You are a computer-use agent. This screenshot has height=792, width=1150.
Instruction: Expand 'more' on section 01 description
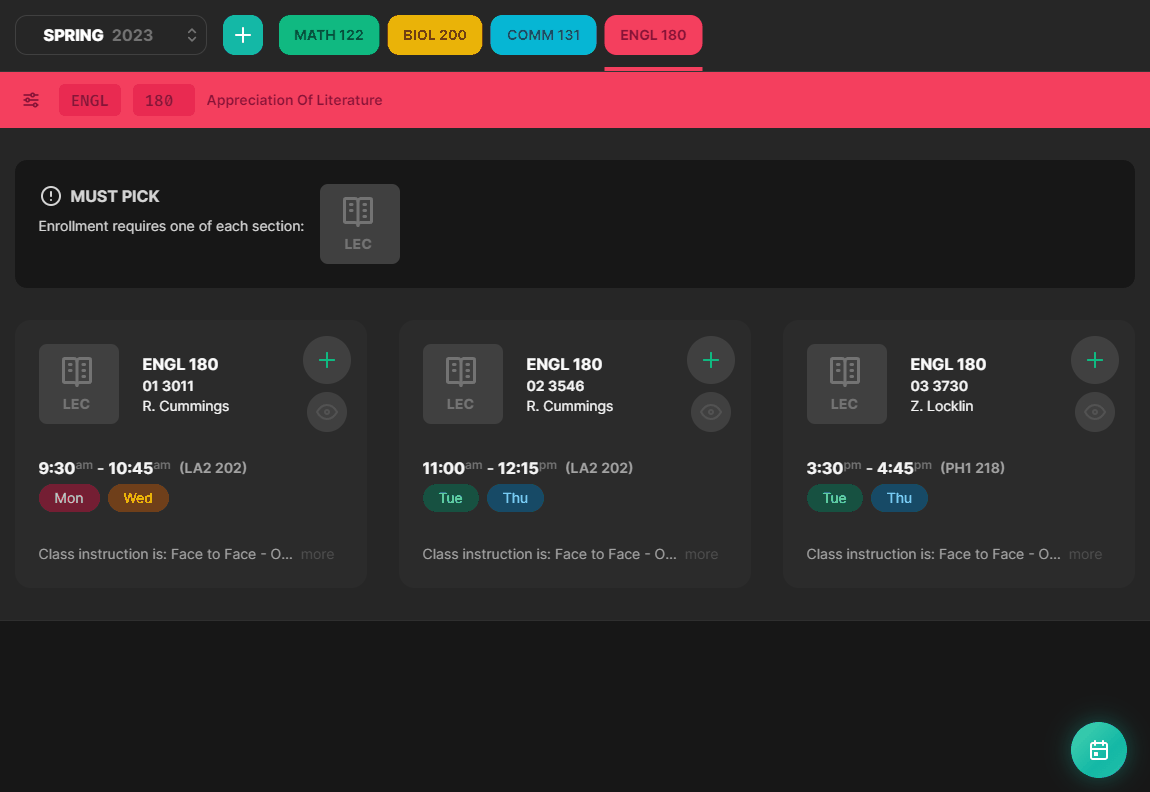click(318, 554)
